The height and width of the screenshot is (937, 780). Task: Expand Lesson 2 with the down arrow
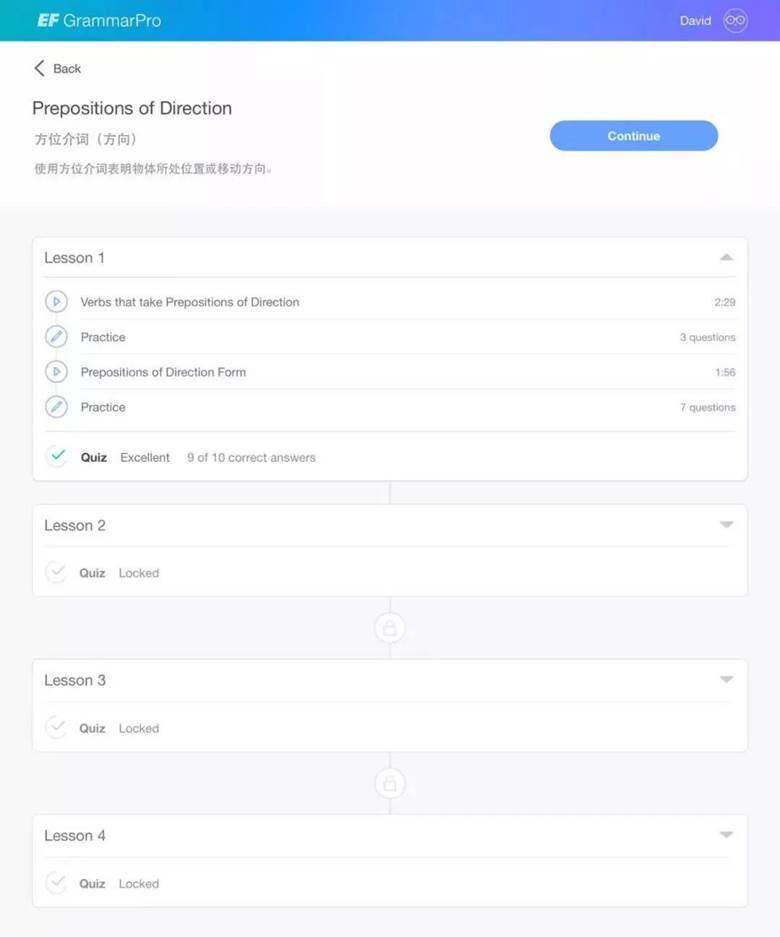coord(726,525)
